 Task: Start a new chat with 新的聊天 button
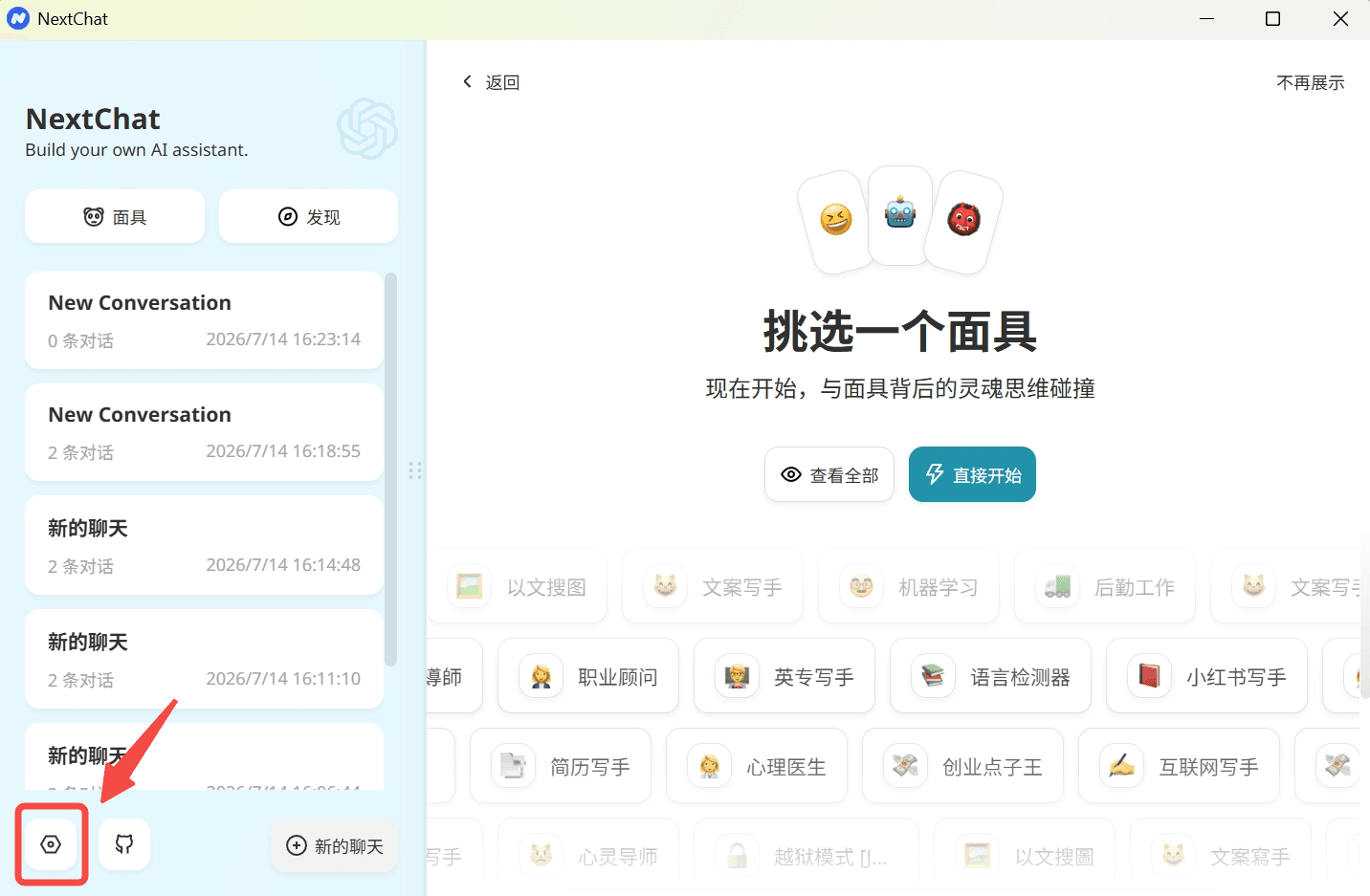(x=335, y=846)
